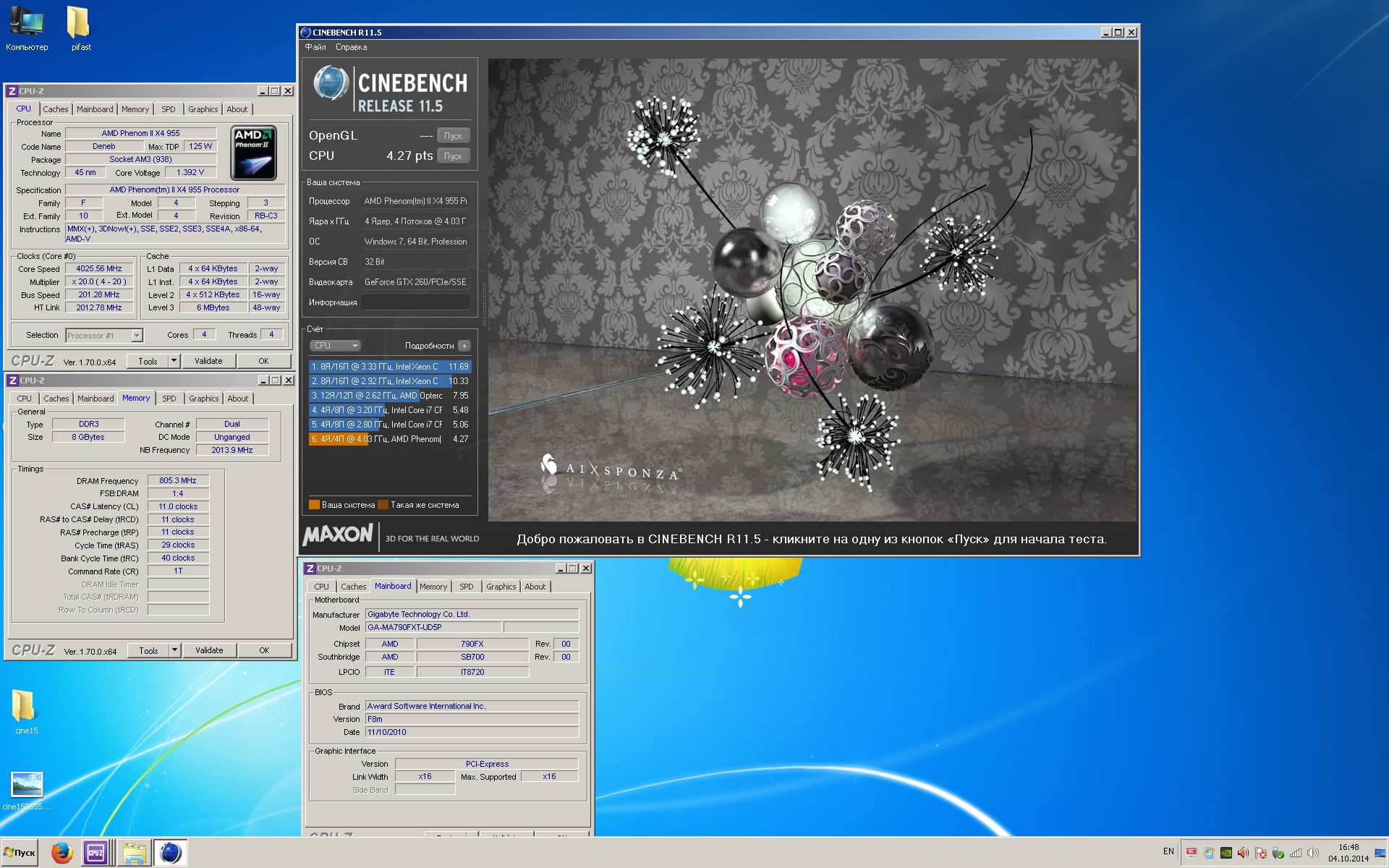Click the AMD Phenom II logo in CPU-Z
The width and height of the screenshot is (1389, 868).
click(x=253, y=153)
